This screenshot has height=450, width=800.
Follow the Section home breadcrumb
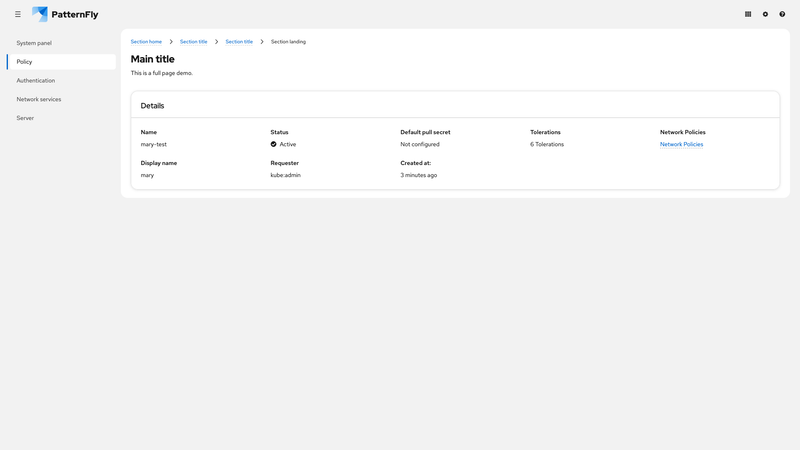point(146,42)
